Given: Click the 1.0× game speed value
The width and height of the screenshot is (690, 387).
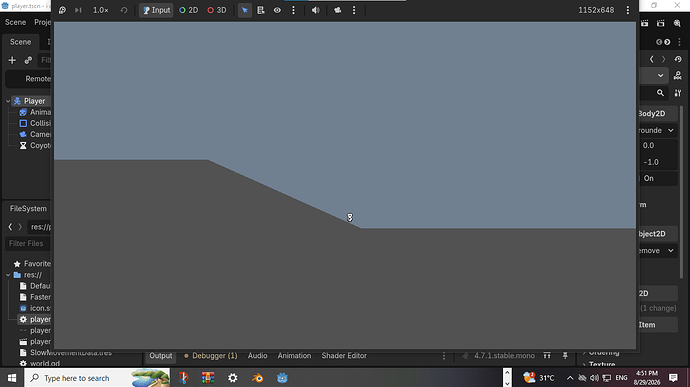Looking at the screenshot, I should point(100,10).
